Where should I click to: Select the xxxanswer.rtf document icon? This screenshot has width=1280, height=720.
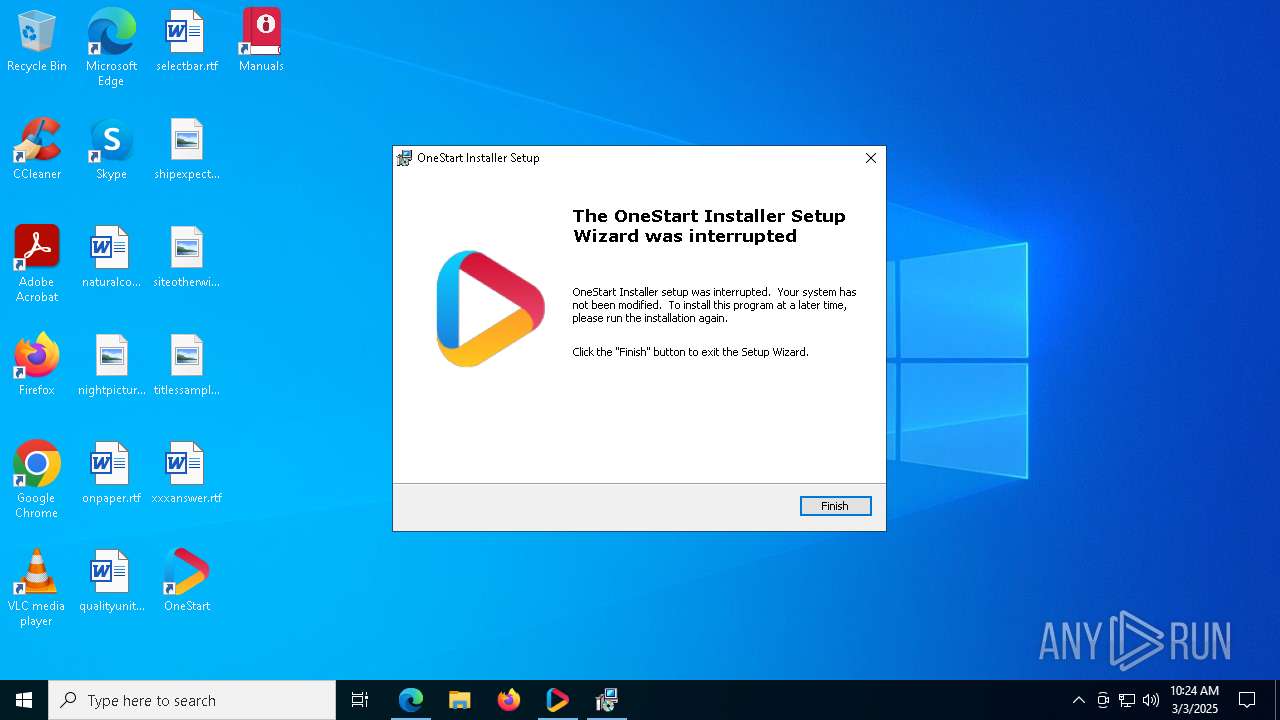tap(186, 473)
